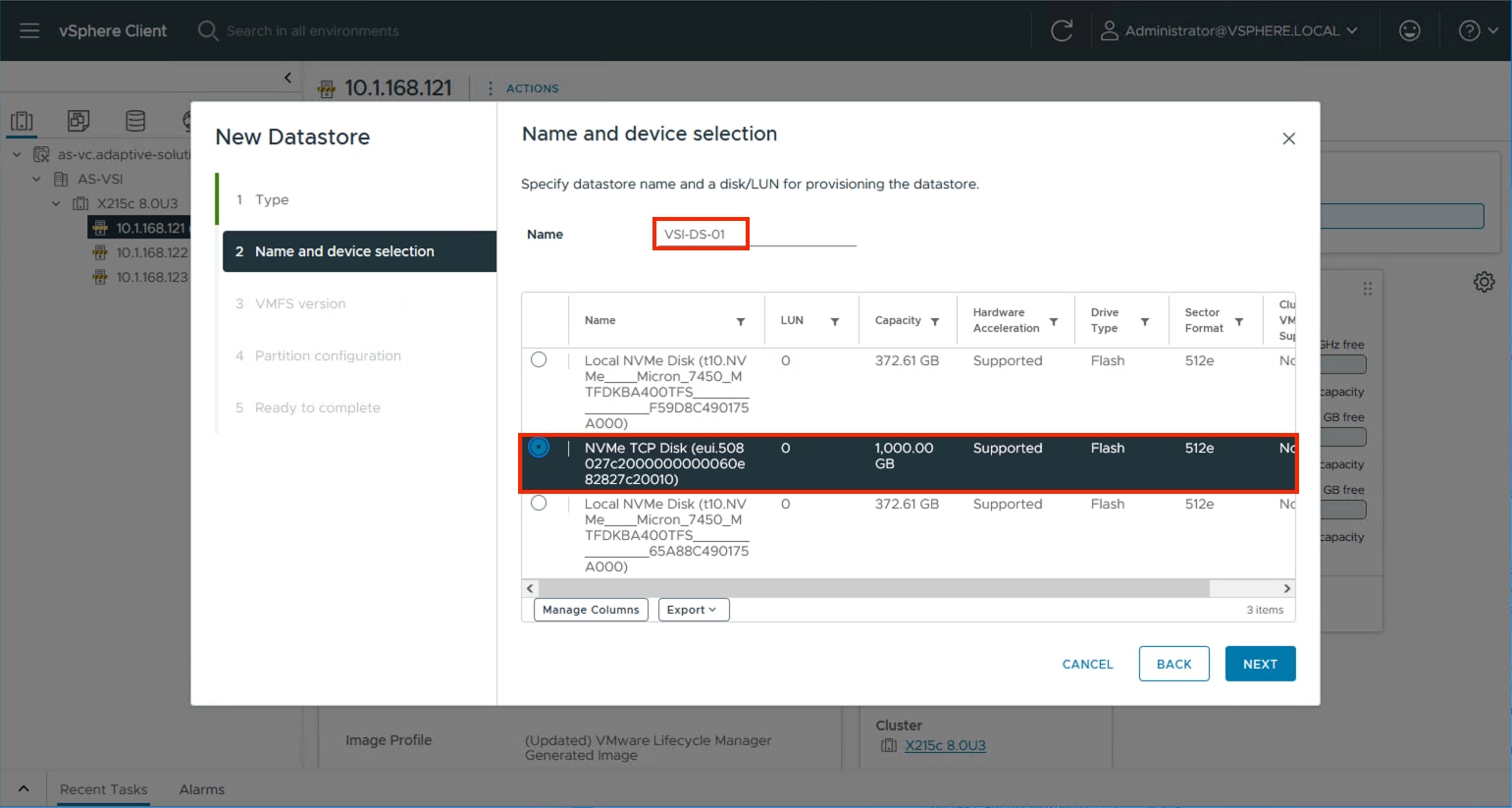This screenshot has width=1512, height=808.
Task: Open the Export dropdown
Action: click(693, 609)
